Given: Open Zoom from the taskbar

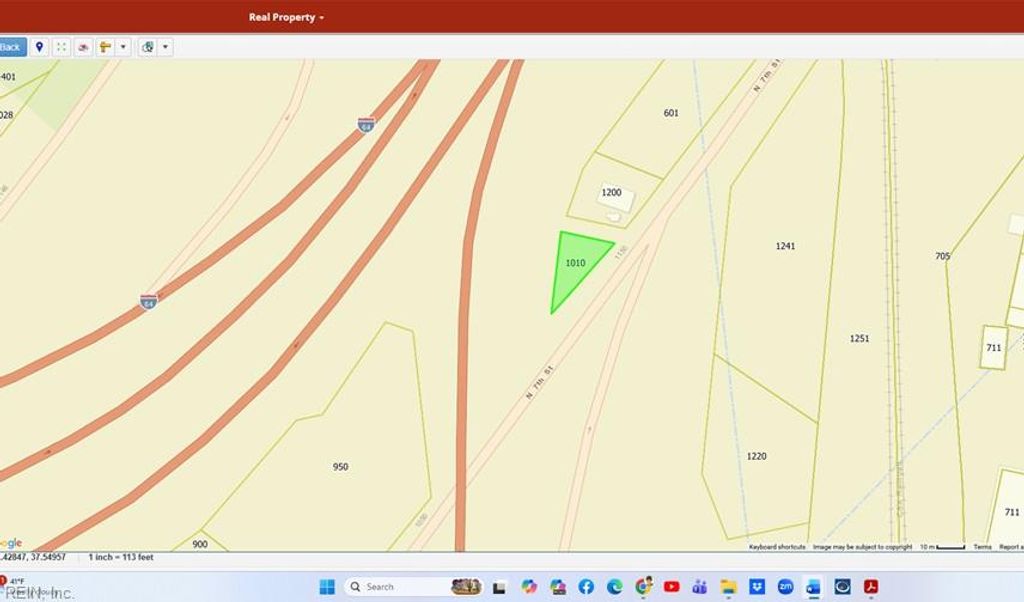Looking at the screenshot, I should 785,587.
